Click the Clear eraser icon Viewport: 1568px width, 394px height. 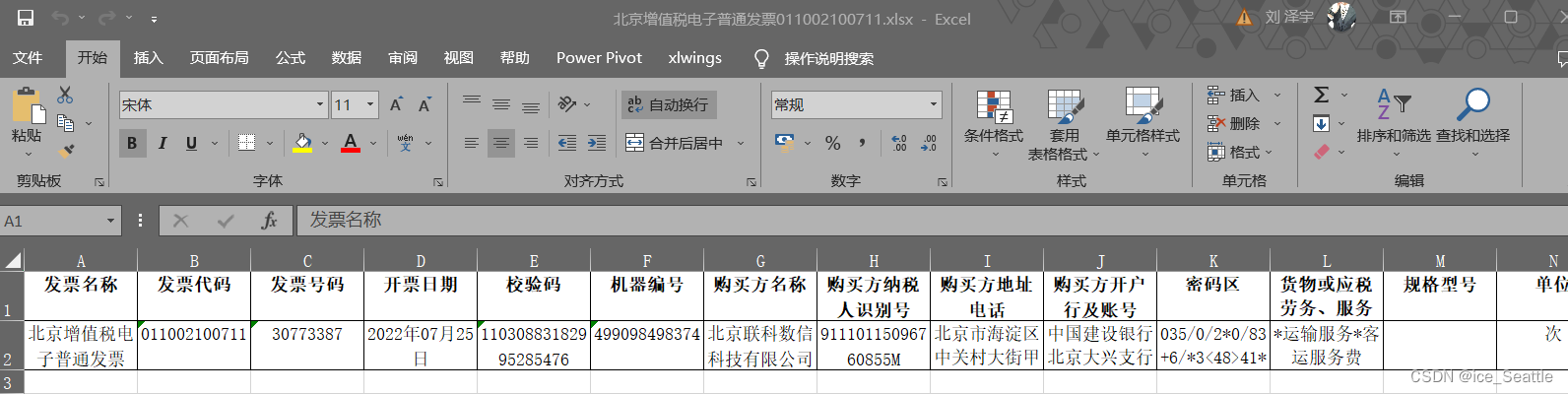coord(1322,152)
